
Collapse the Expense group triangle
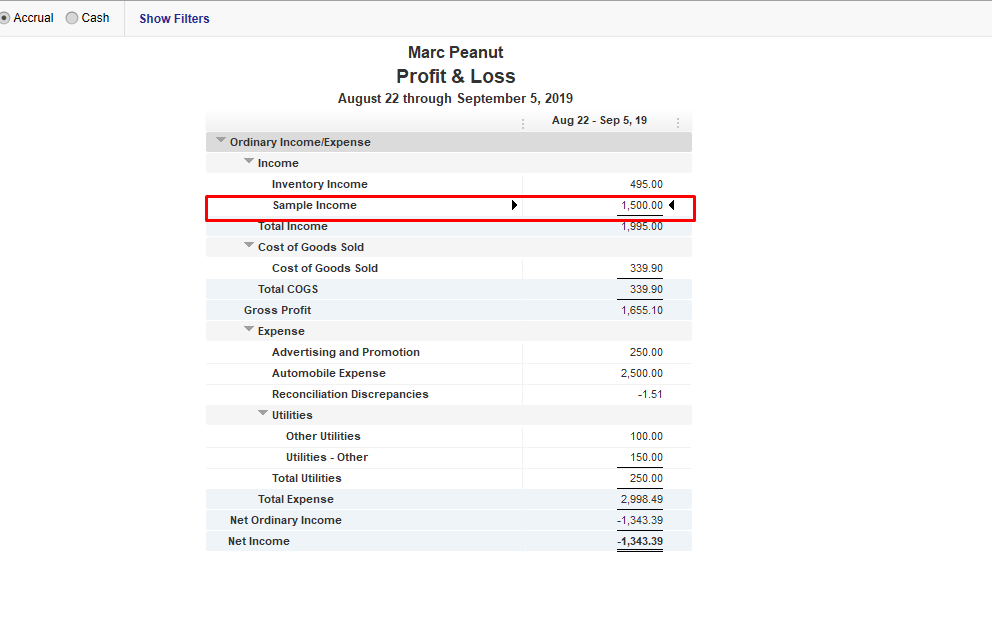click(249, 329)
